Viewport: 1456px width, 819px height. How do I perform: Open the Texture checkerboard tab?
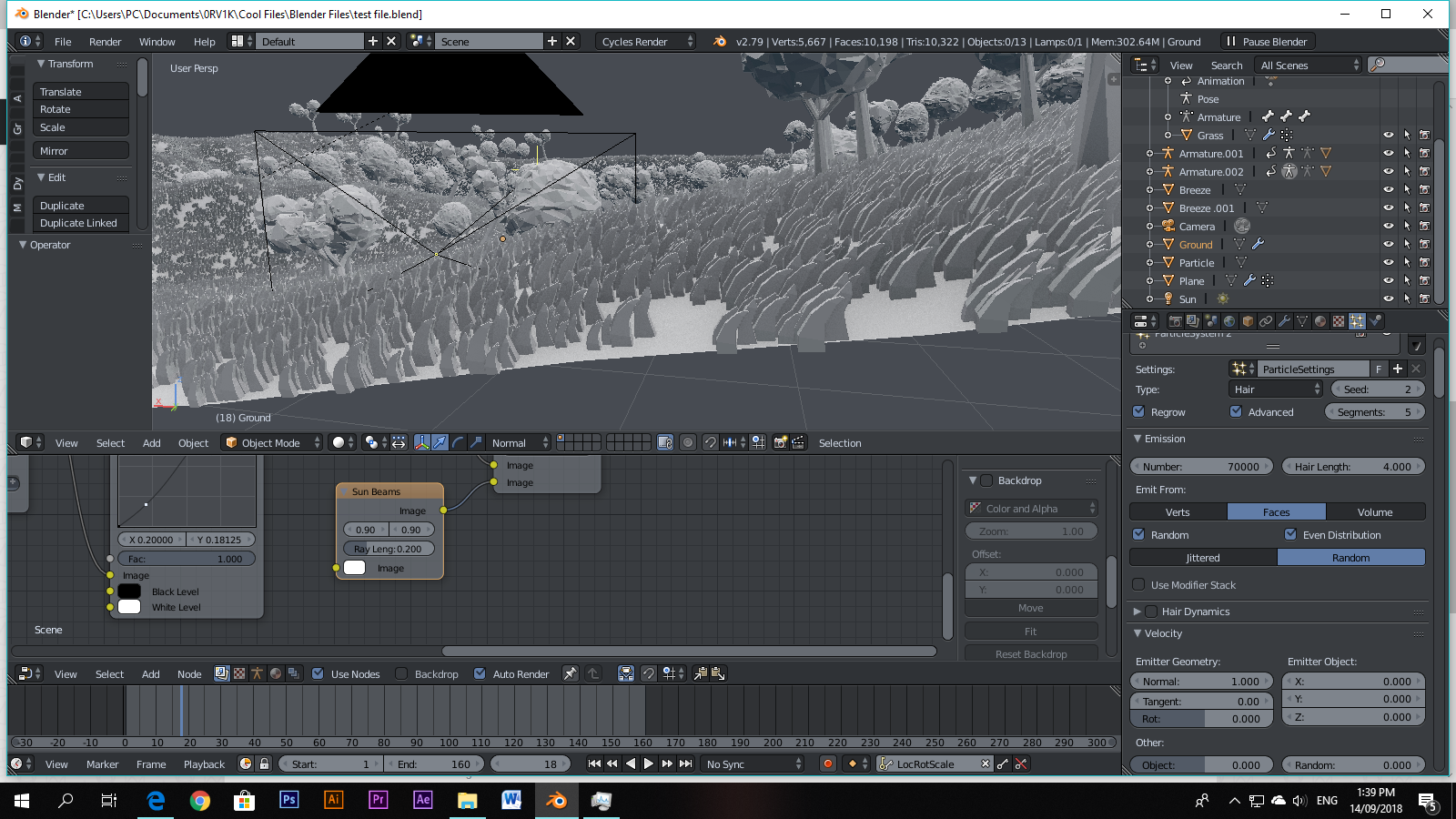tap(1339, 321)
